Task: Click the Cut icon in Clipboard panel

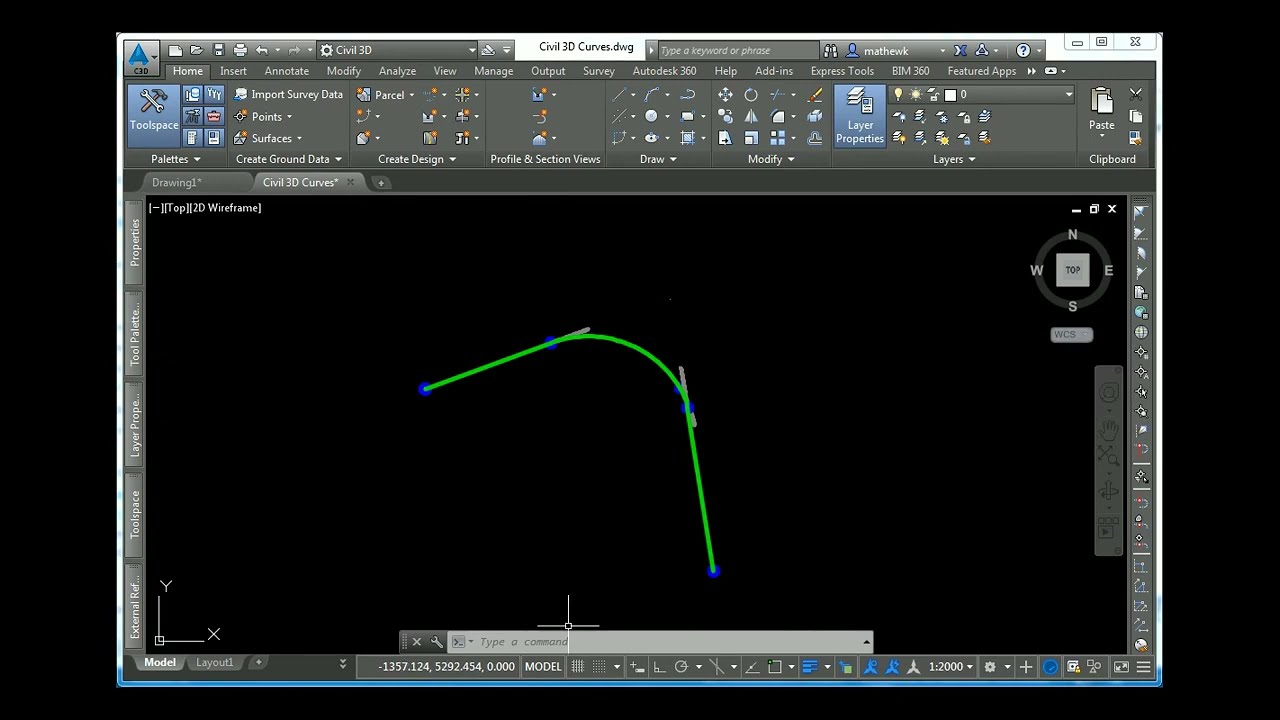Action: 1135,94
